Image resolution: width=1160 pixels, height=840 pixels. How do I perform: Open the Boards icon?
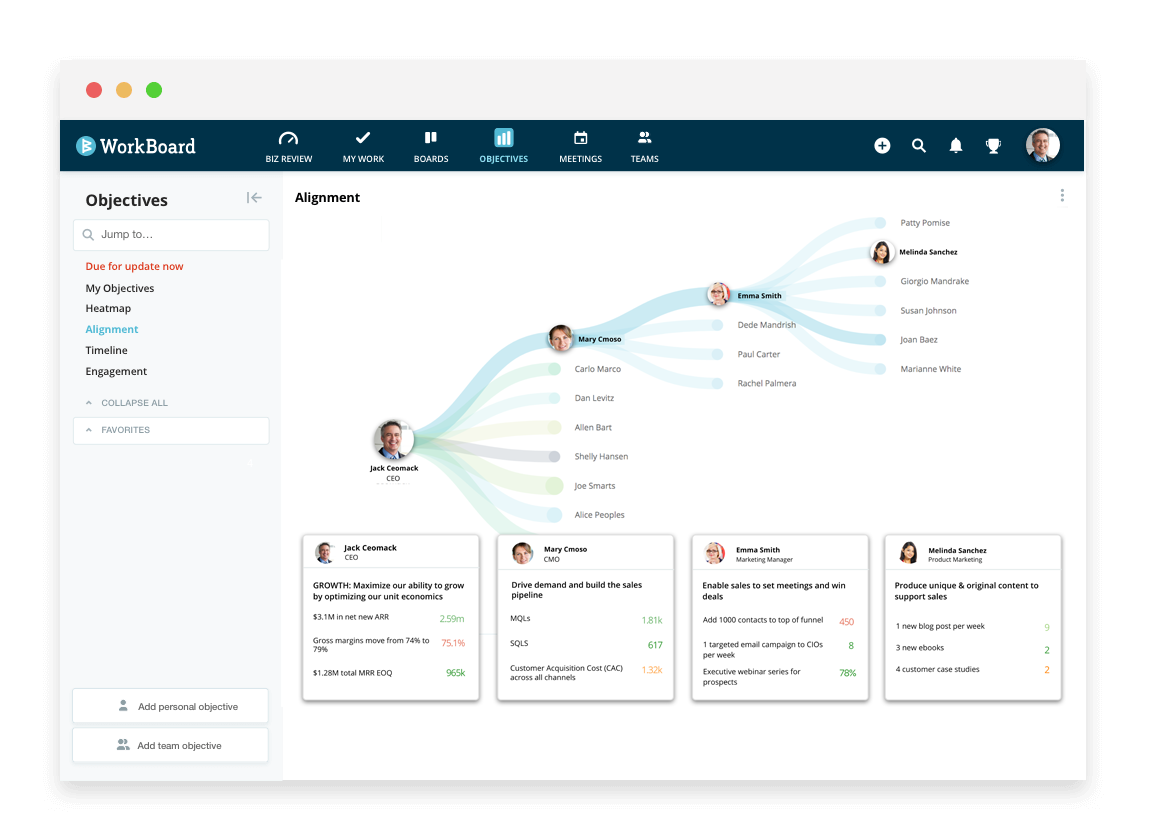coord(431,138)
